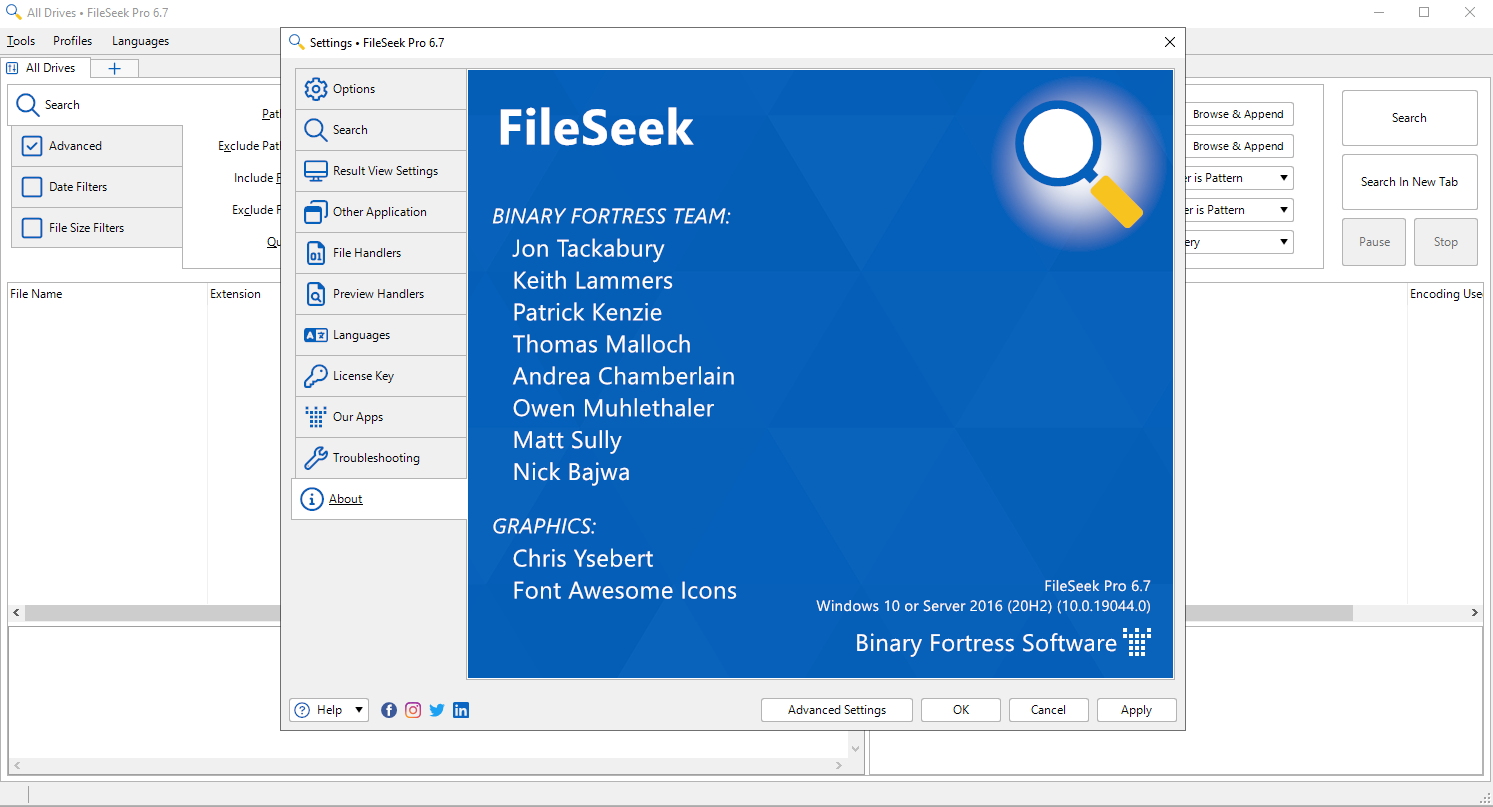Click the first Browse & Append button
This screenshot has width=1493, height=807.
[x=1238, y=114]
